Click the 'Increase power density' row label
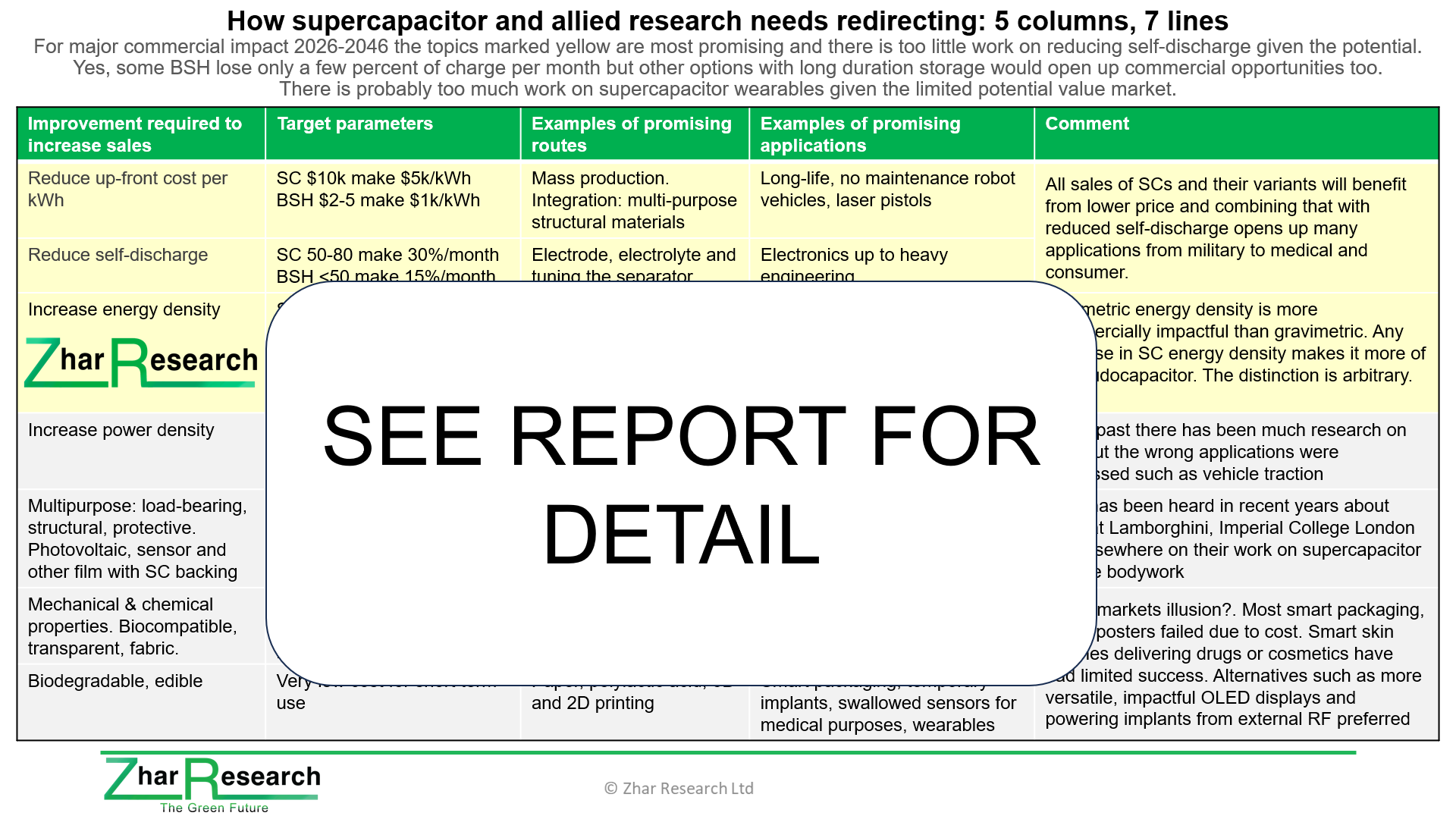Viewport: 1456px width, 819px height. coord(121,430)
